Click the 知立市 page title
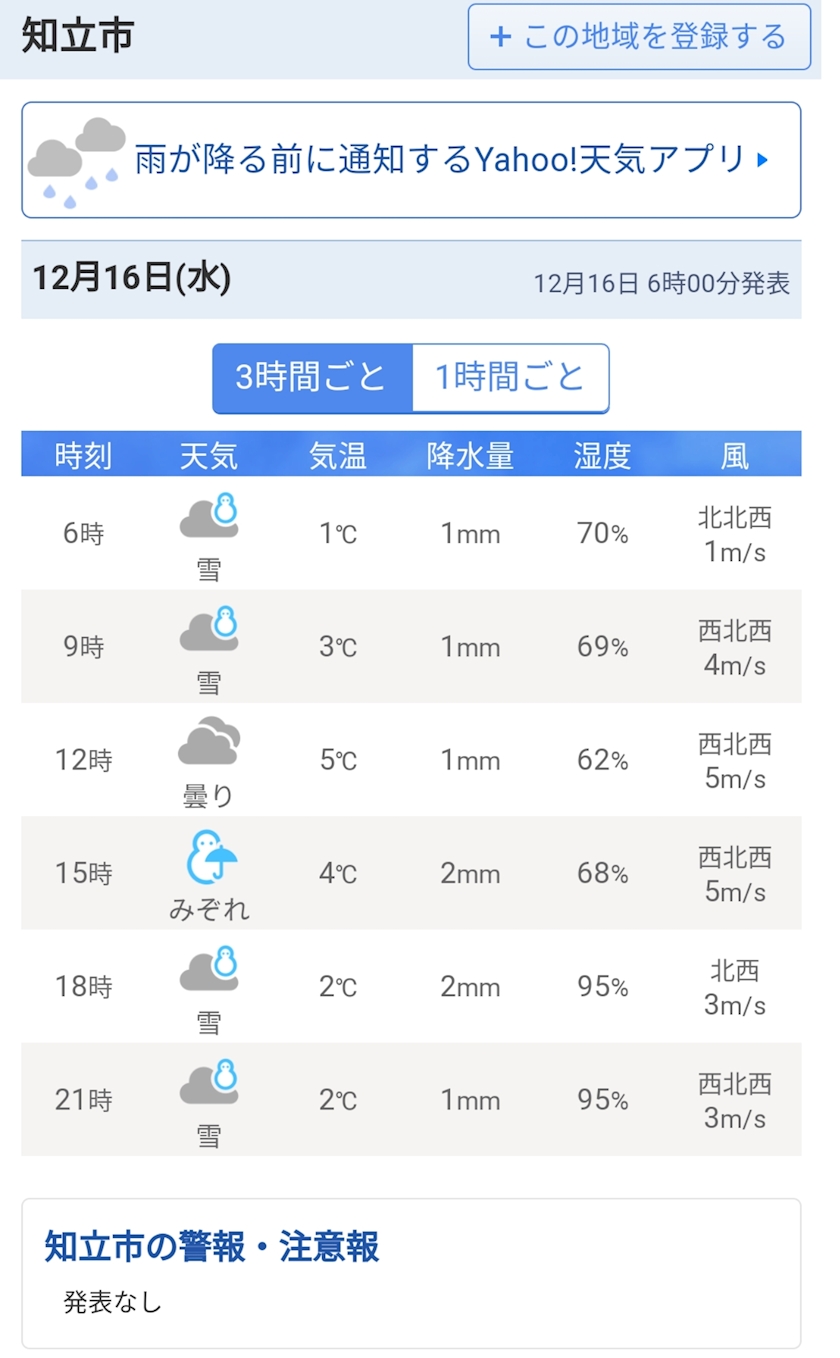 point(77,37)
